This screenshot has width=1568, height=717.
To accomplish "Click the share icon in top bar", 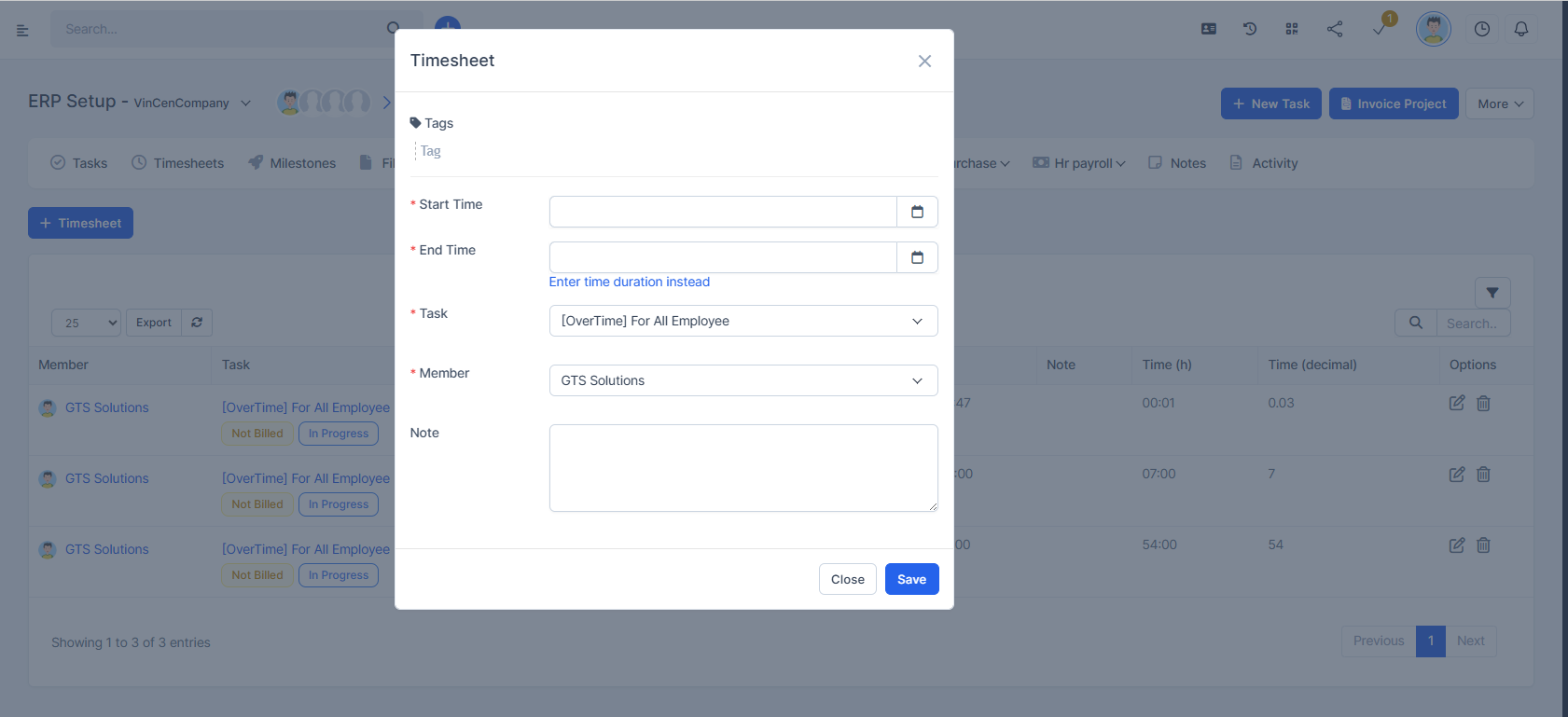I will coord(1335,29).
